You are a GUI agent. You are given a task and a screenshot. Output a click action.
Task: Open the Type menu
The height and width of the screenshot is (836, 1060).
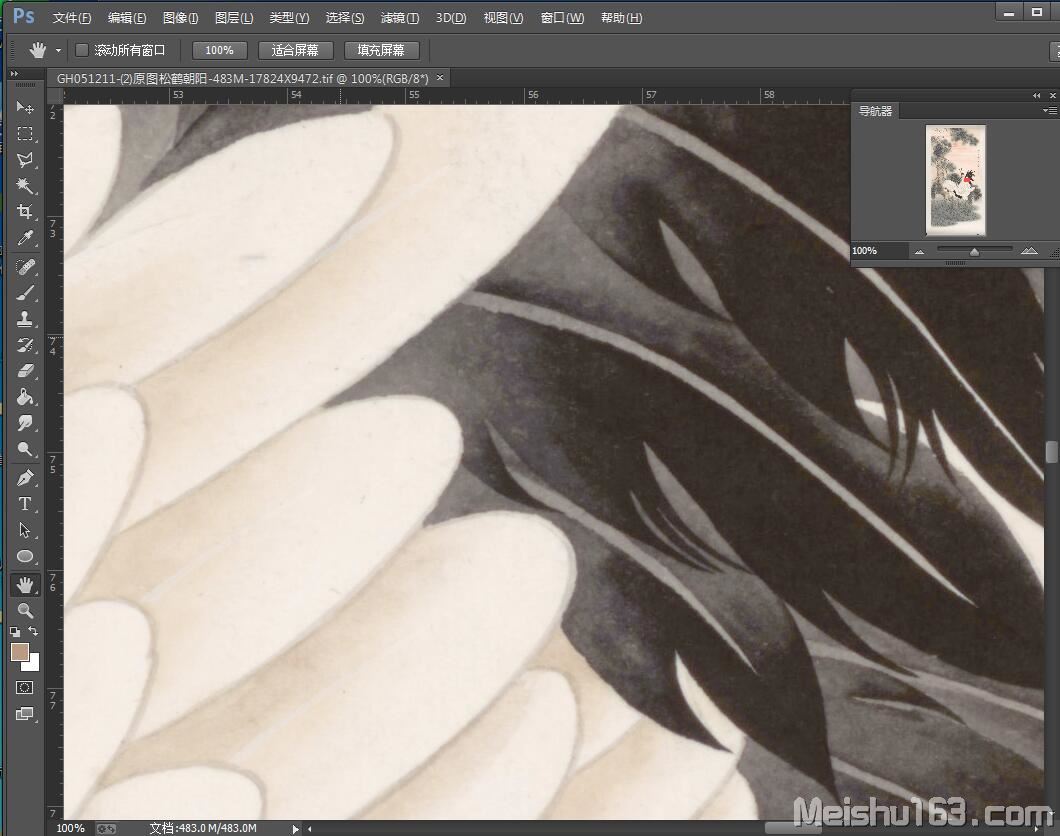click(x=289, y=18)
